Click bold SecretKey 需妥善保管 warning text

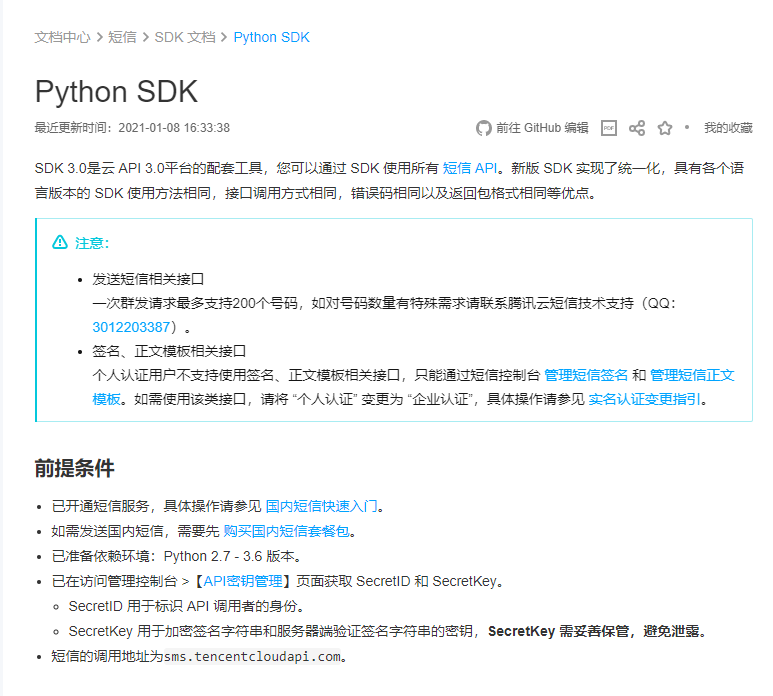tap(597, 631)
